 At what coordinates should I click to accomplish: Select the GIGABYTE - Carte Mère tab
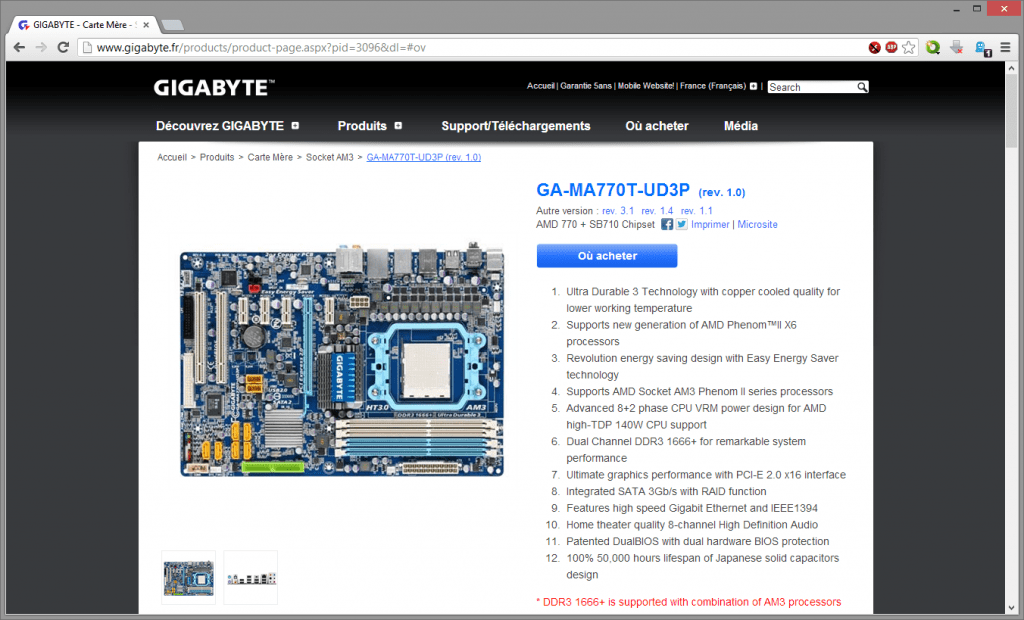tap(83, 25)
